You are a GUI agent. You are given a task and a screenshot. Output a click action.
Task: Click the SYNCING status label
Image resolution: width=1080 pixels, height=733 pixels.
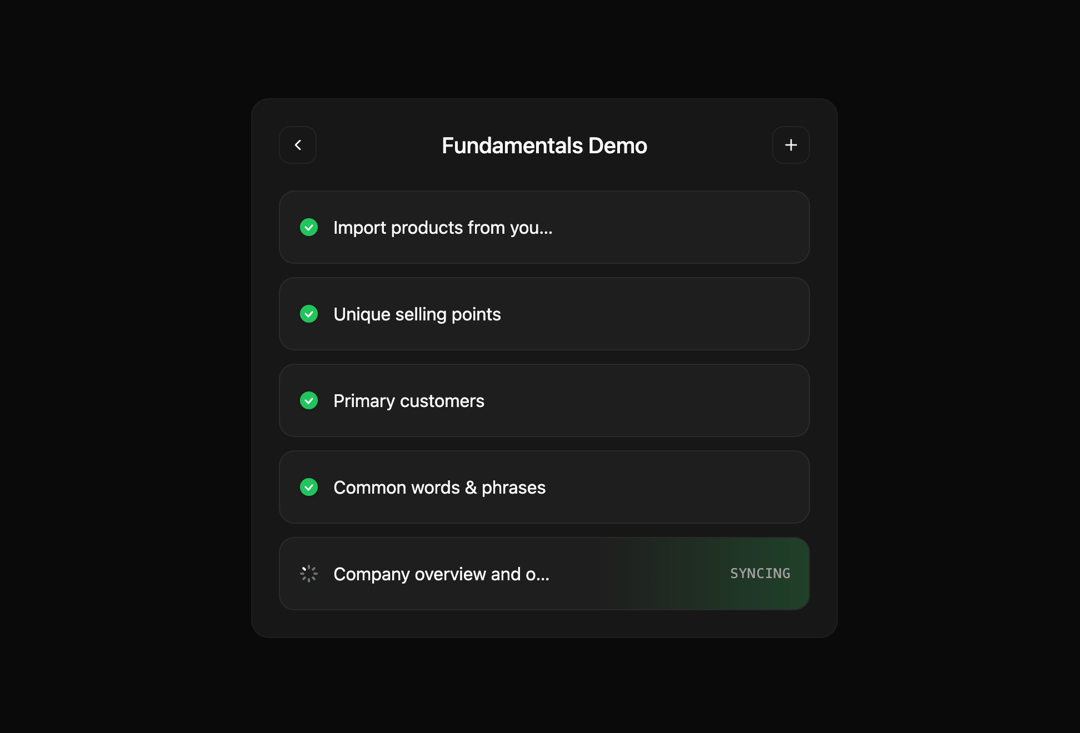[760, 574]
